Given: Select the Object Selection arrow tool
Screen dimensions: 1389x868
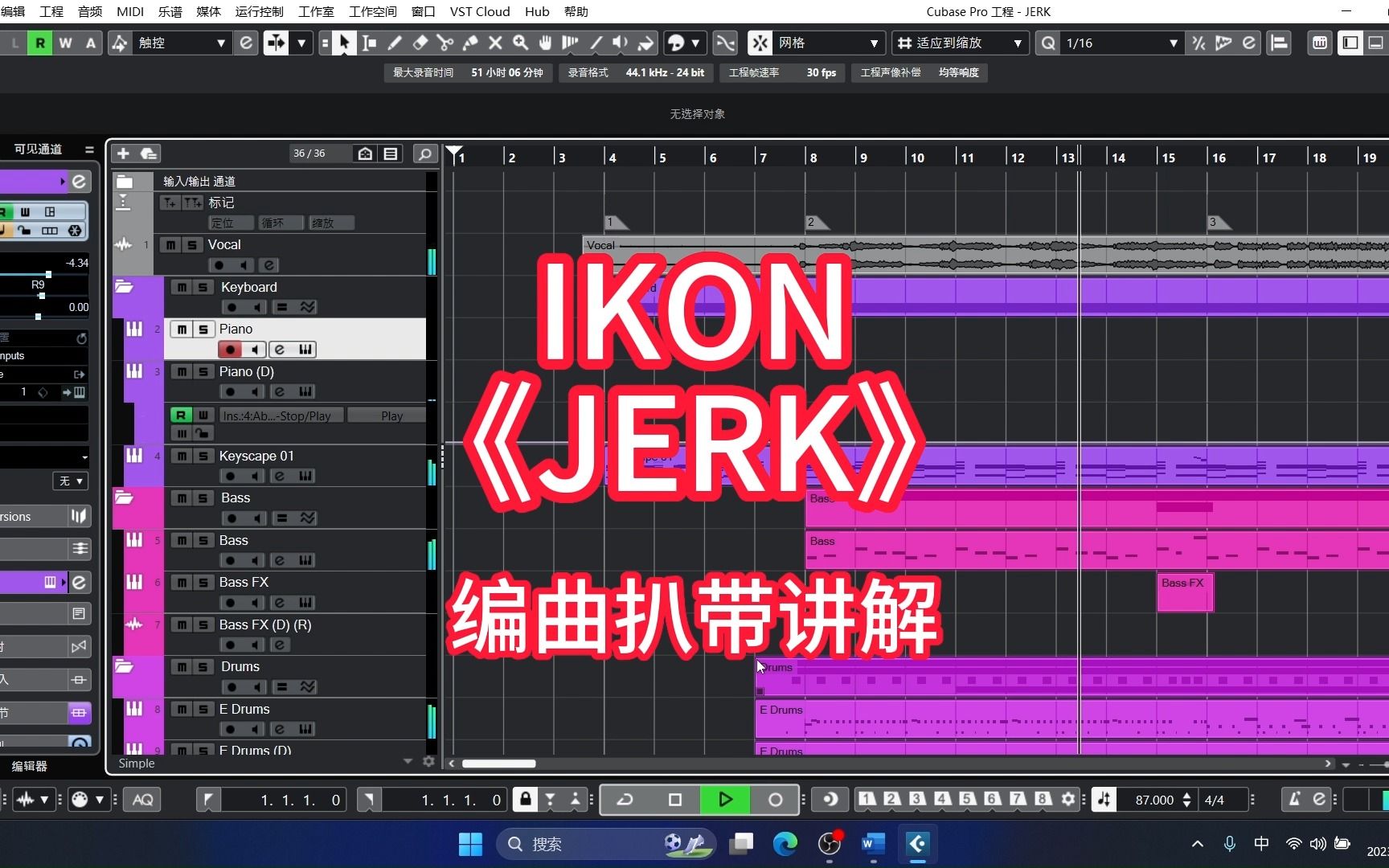Looking at the screenshot, I should coord(344,43).
